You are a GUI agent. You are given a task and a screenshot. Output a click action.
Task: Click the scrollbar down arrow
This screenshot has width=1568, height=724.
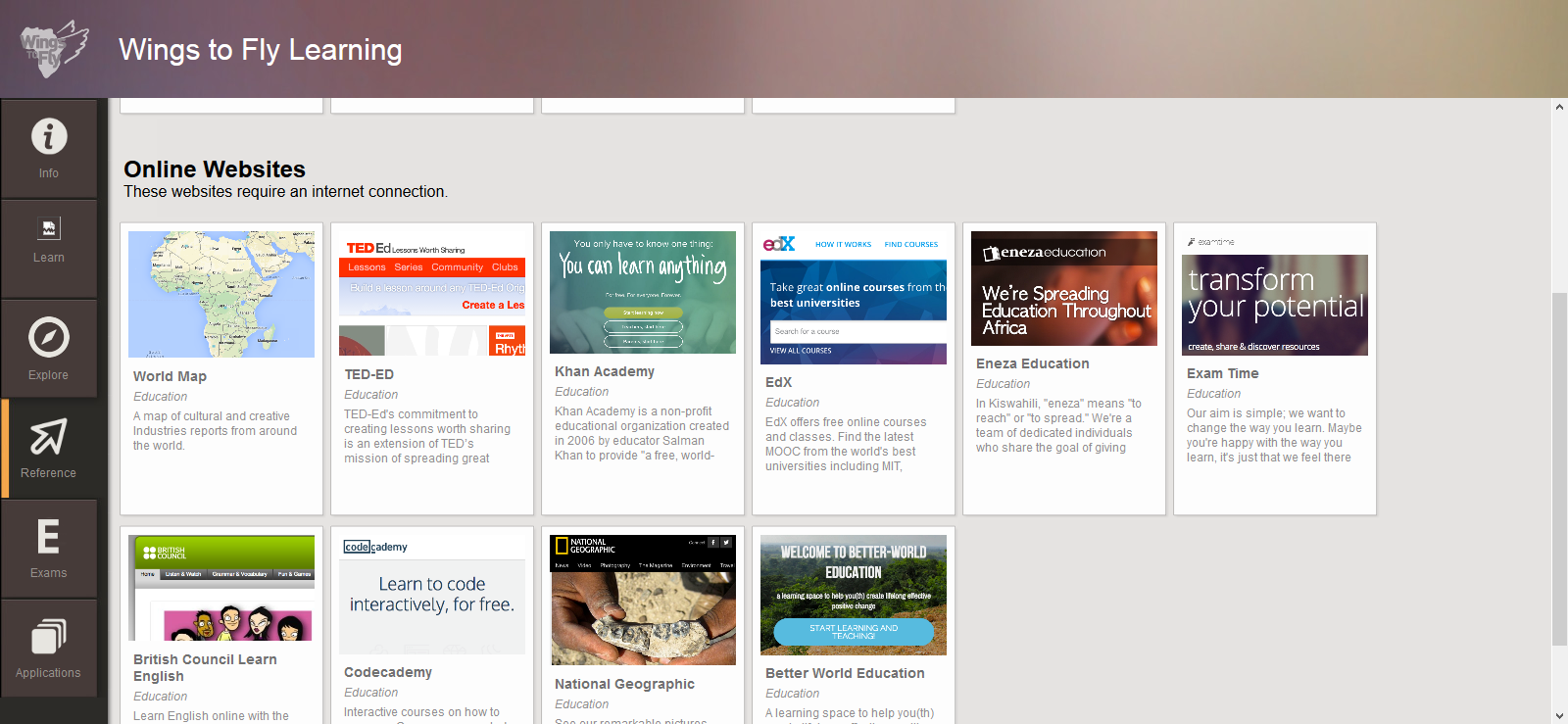(x=1559, y=716)
